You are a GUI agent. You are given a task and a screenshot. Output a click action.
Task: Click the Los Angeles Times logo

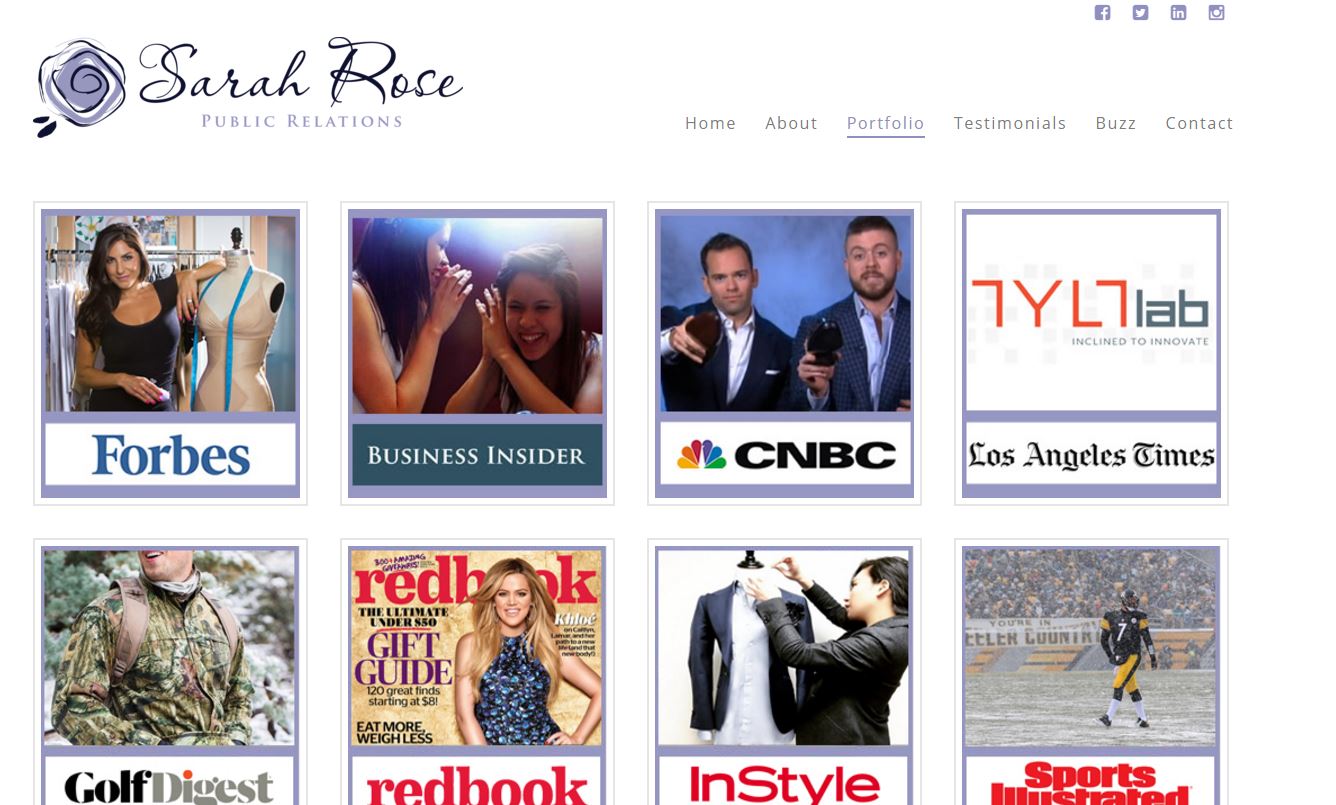point(1092,455)
